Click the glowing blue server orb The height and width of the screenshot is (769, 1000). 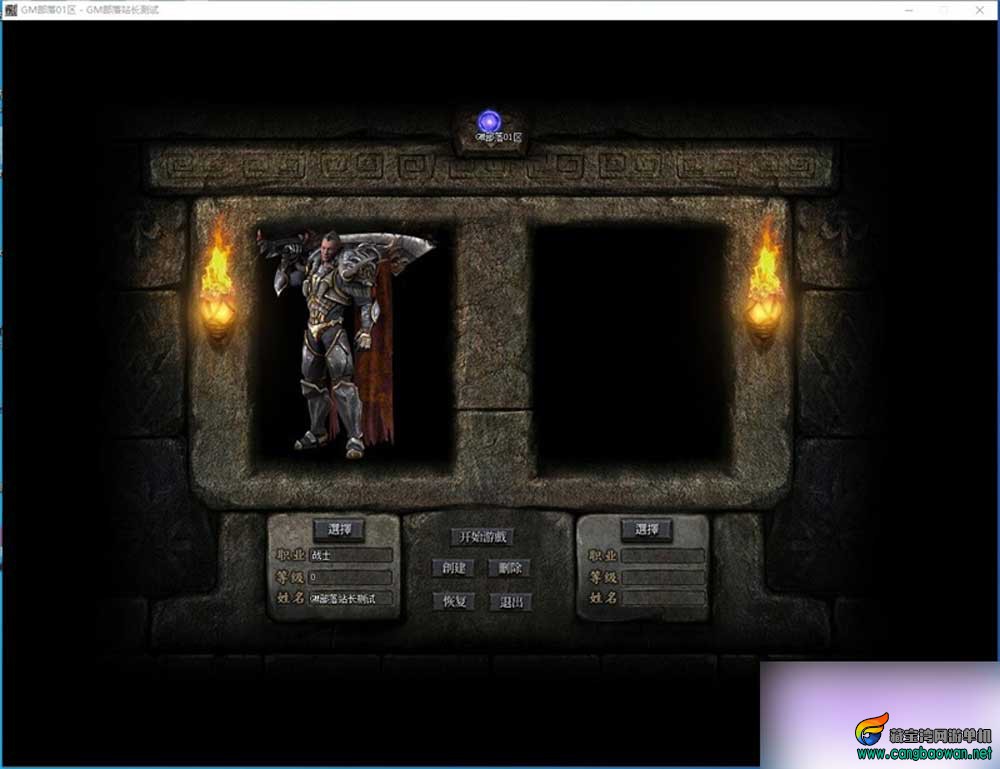(489, 121)
